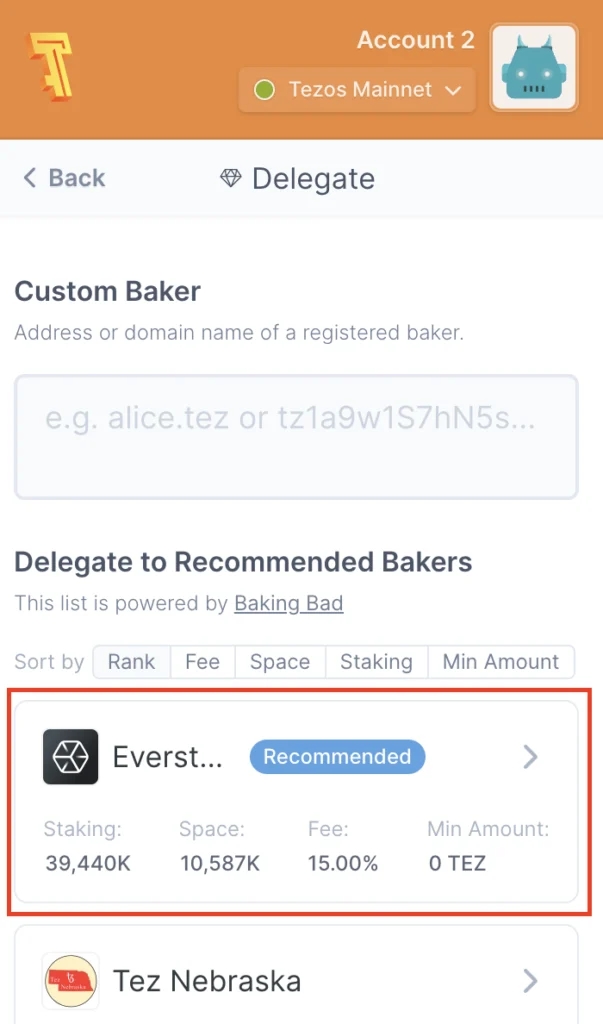603x1024 pixels.
Task: Click the Custom Baker address input field
Action: pyautogui.click(x=296, y=437)
